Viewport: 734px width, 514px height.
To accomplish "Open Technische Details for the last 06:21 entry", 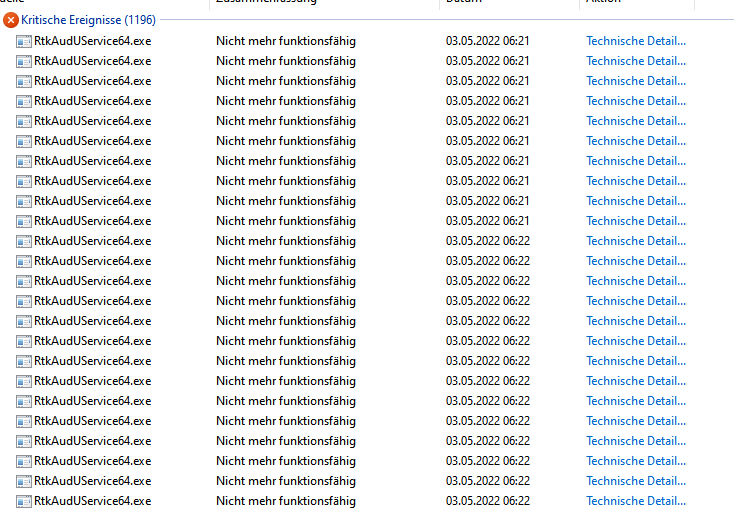I will click(x=636, y=221).
